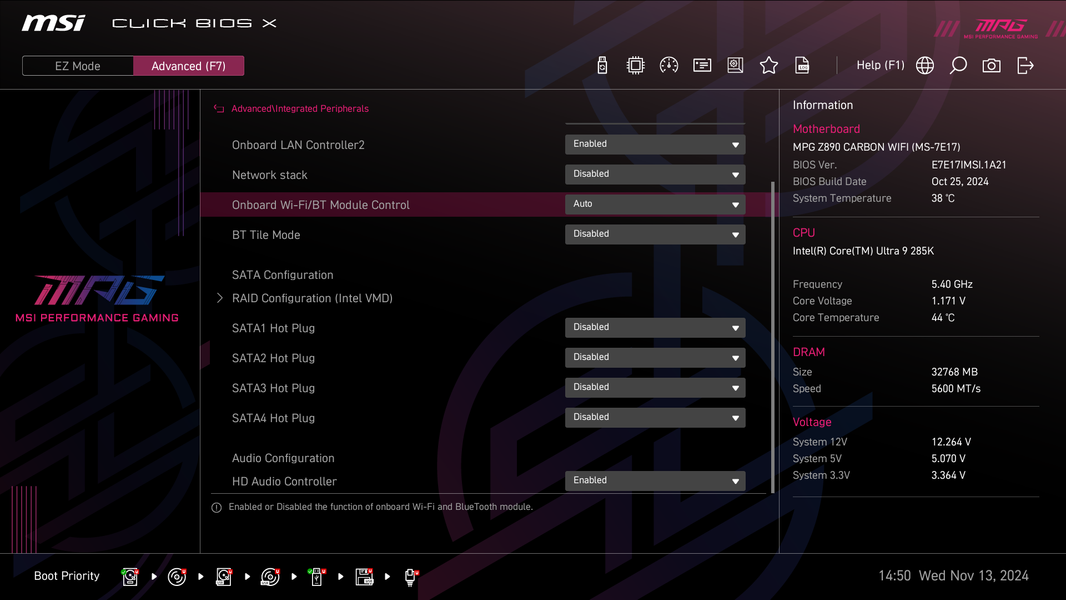Open Network stack setting dropdown
This screenshot has width=1066, height=600.
655,174
